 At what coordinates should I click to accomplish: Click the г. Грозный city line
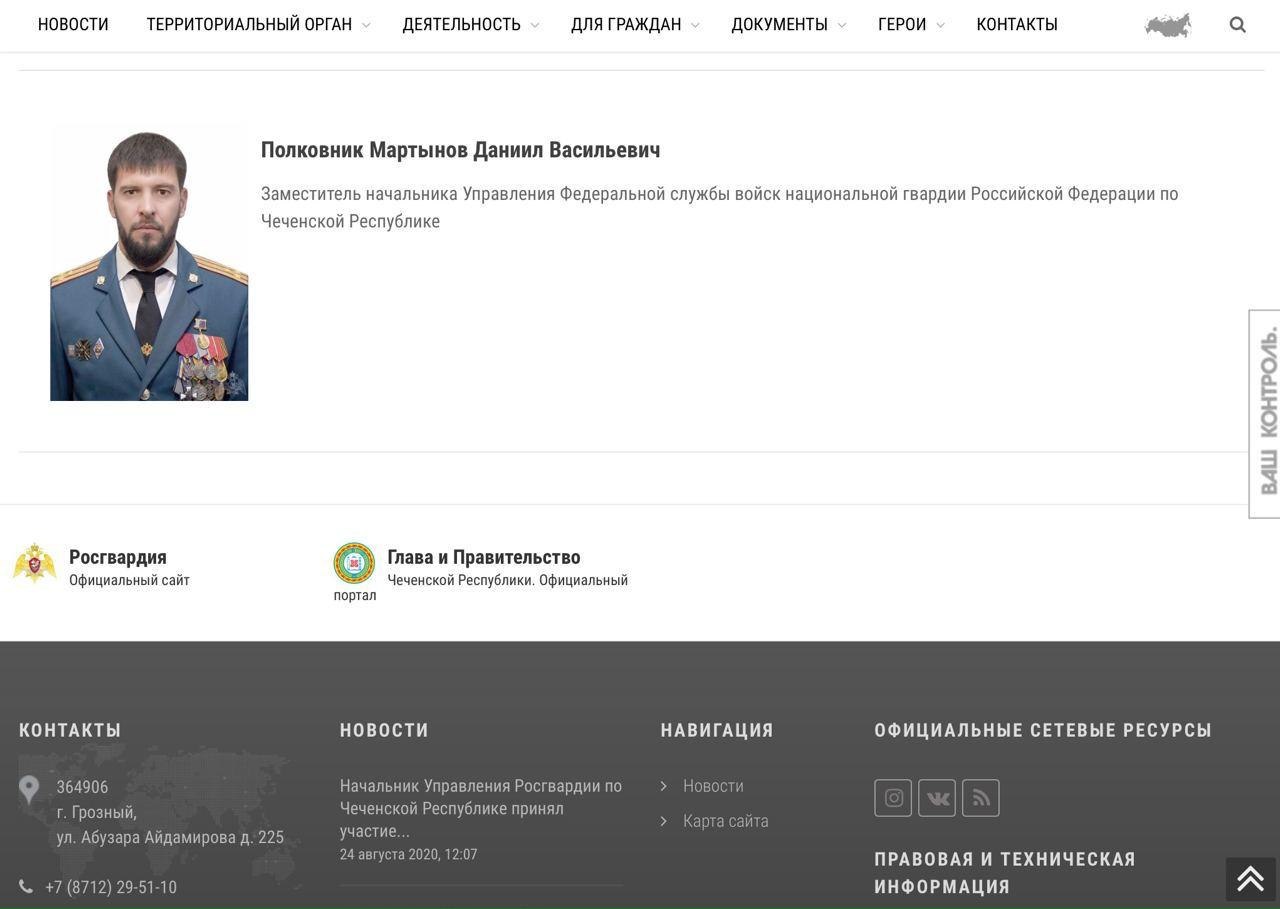pyautogui.click(x=97, y=812)
